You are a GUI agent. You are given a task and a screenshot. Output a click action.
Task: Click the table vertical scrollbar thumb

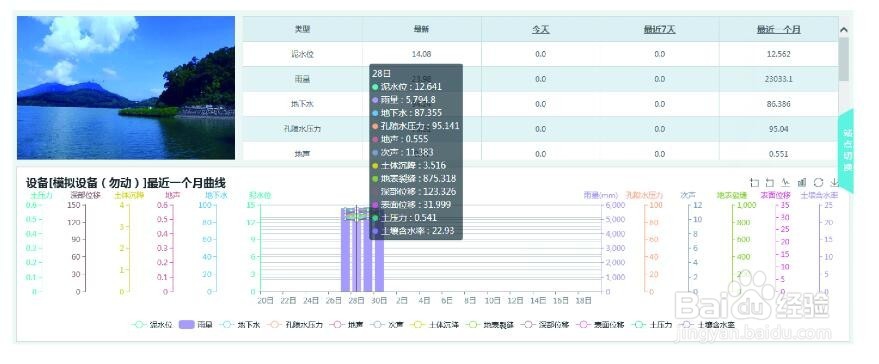coord(844,59)
